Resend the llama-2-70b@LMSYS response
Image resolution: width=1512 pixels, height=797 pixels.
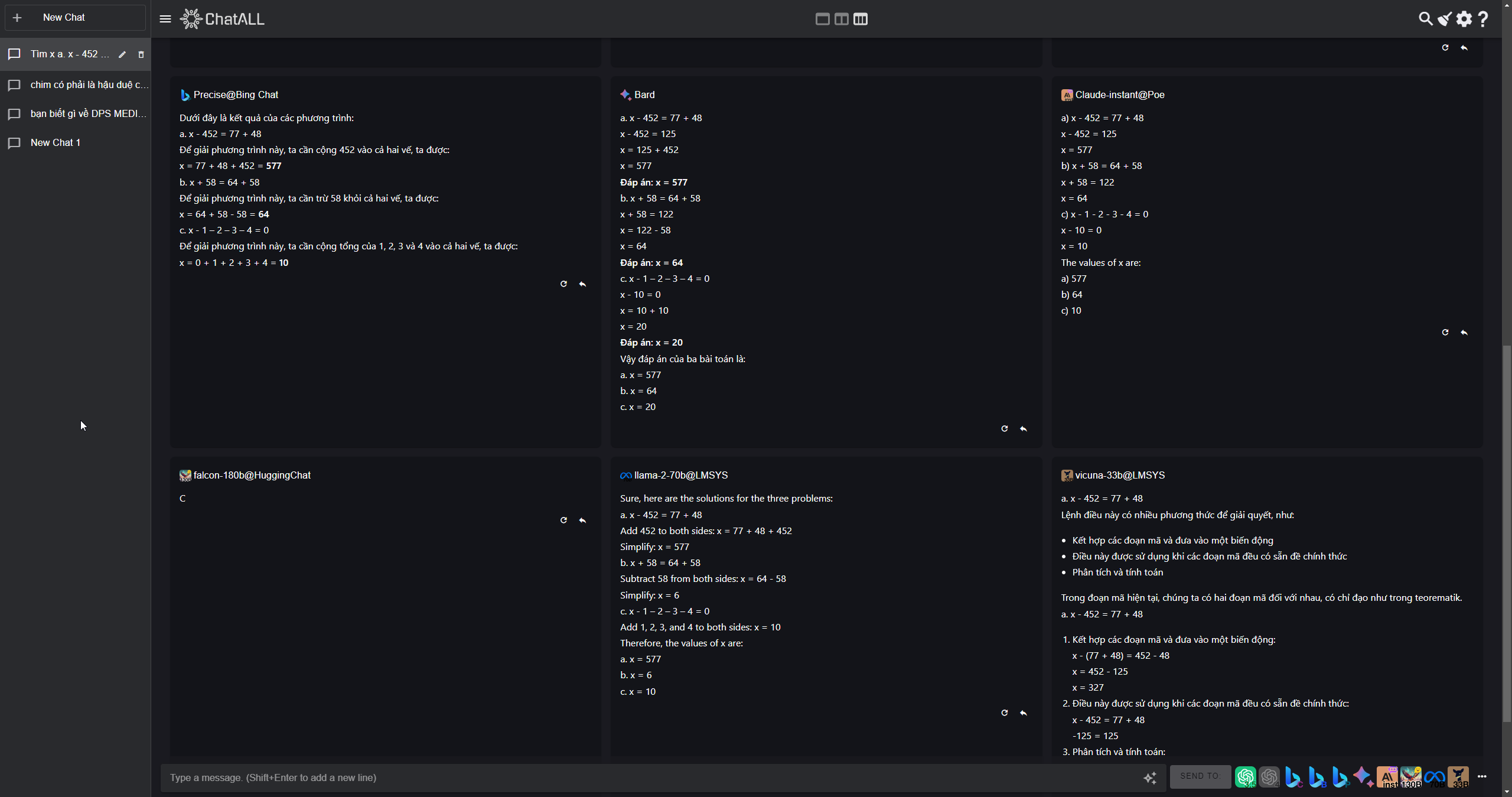(1004, 713)
